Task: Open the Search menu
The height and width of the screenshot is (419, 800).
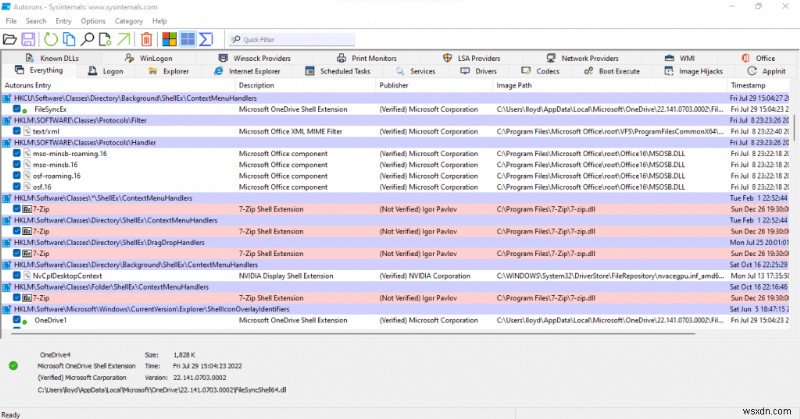Action: pyautogui.click(x=36, y=21)
